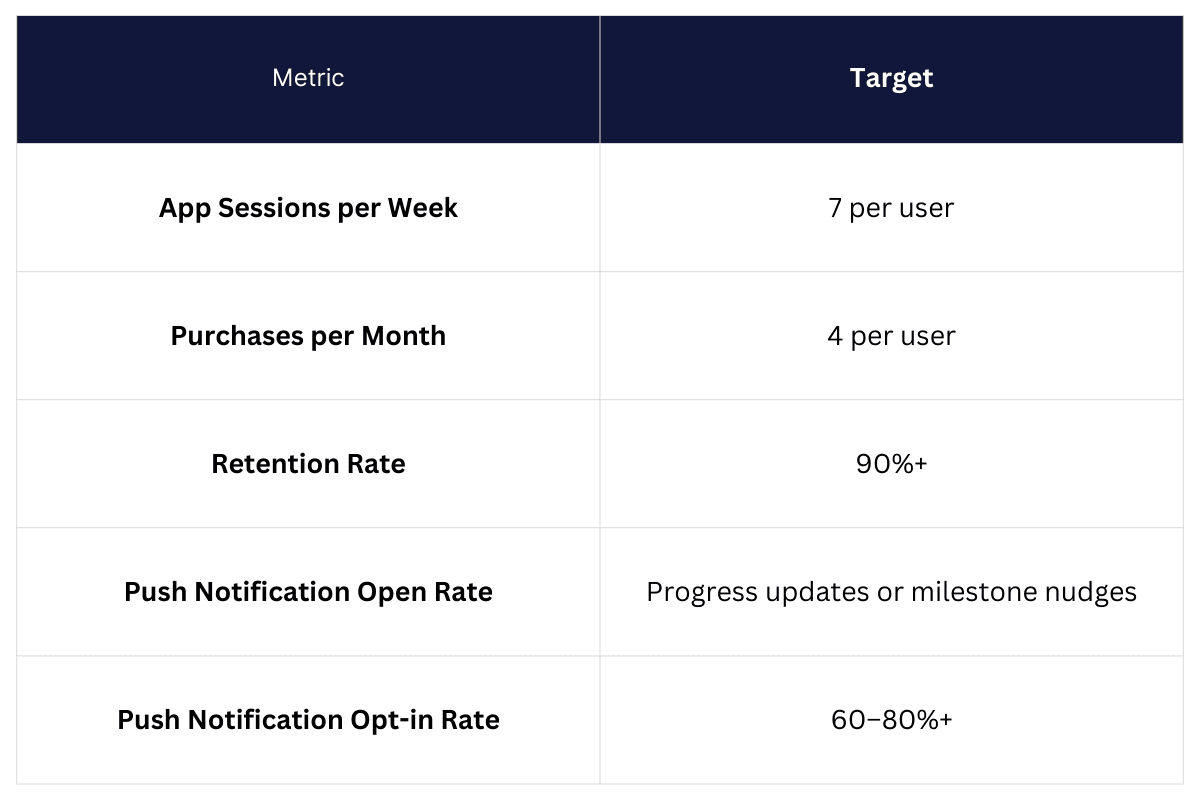Viewport: 1200px width, 800px height.
Task: Click the word Month in Purchases row
Action: (405, 336)
